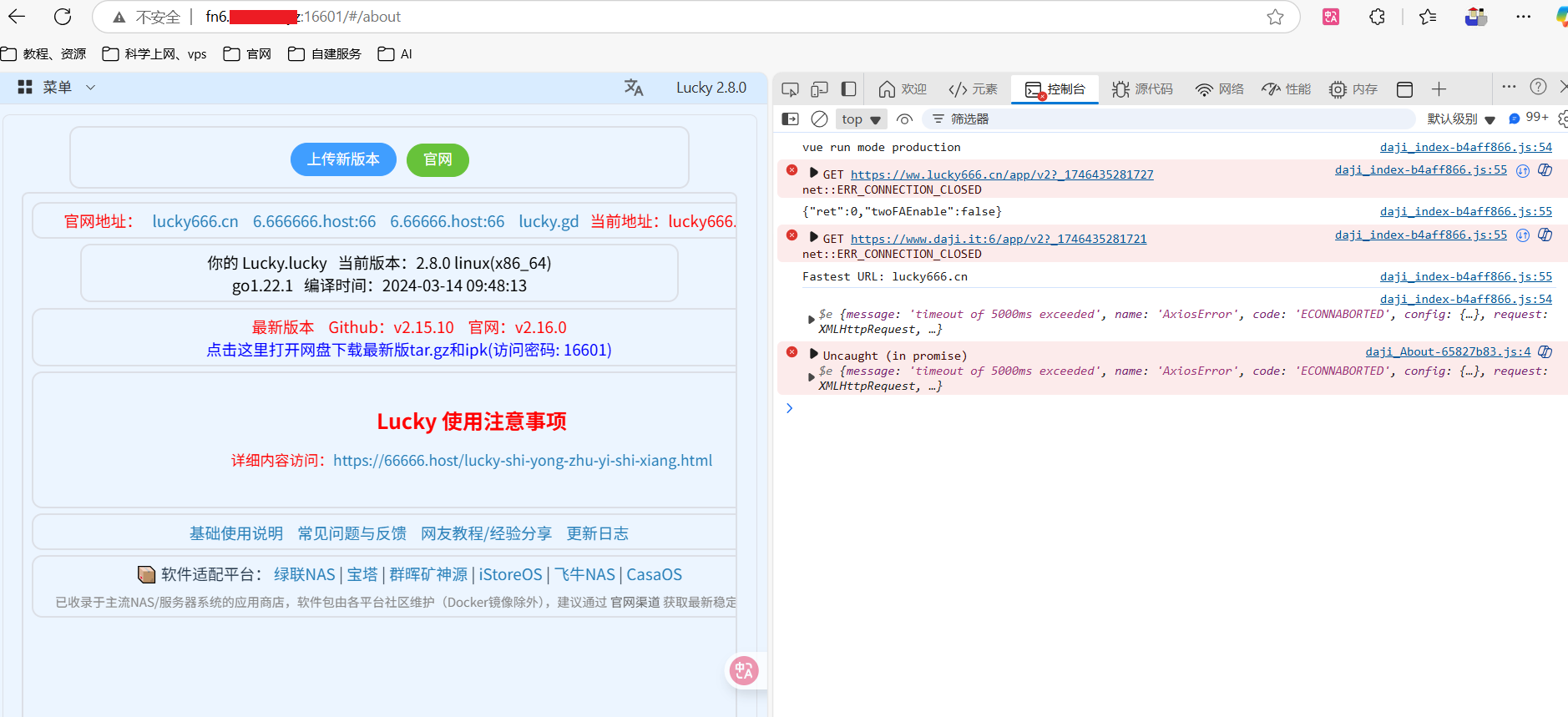
Task: Open the lucky666.cn official address link
Action: [195, 221]
